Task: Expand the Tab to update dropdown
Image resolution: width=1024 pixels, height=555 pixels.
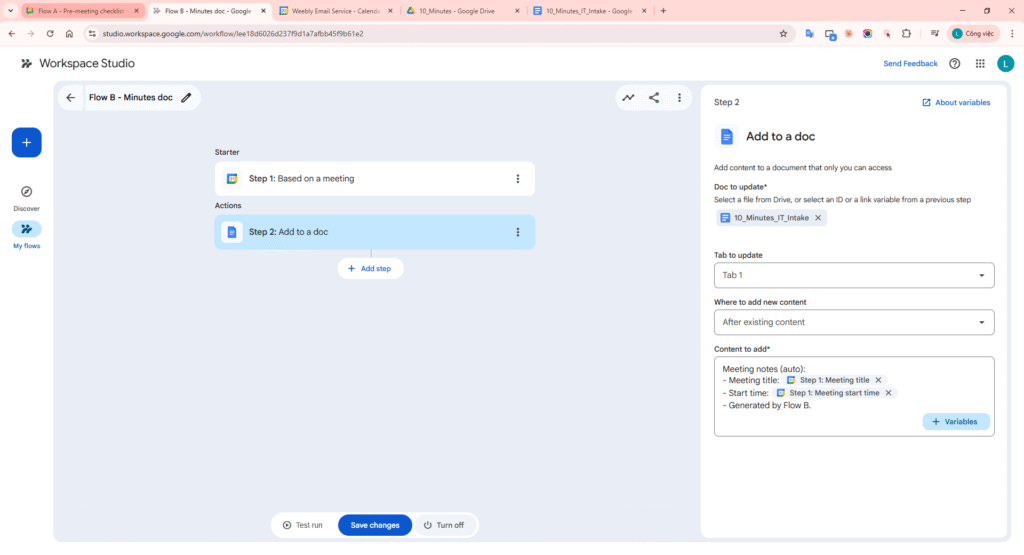Action: (854, 275)
